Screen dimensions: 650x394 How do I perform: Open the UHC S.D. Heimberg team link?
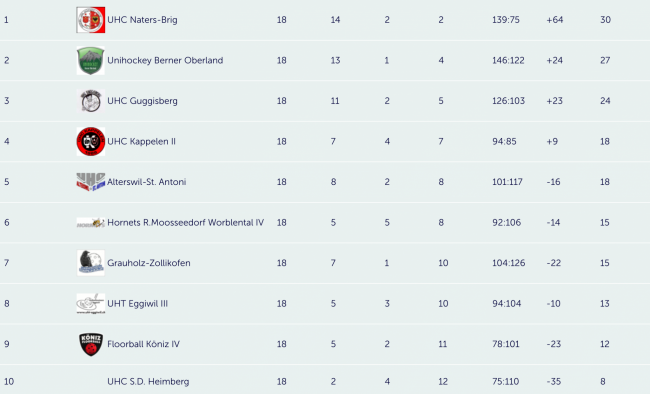[x=148, y=382]
